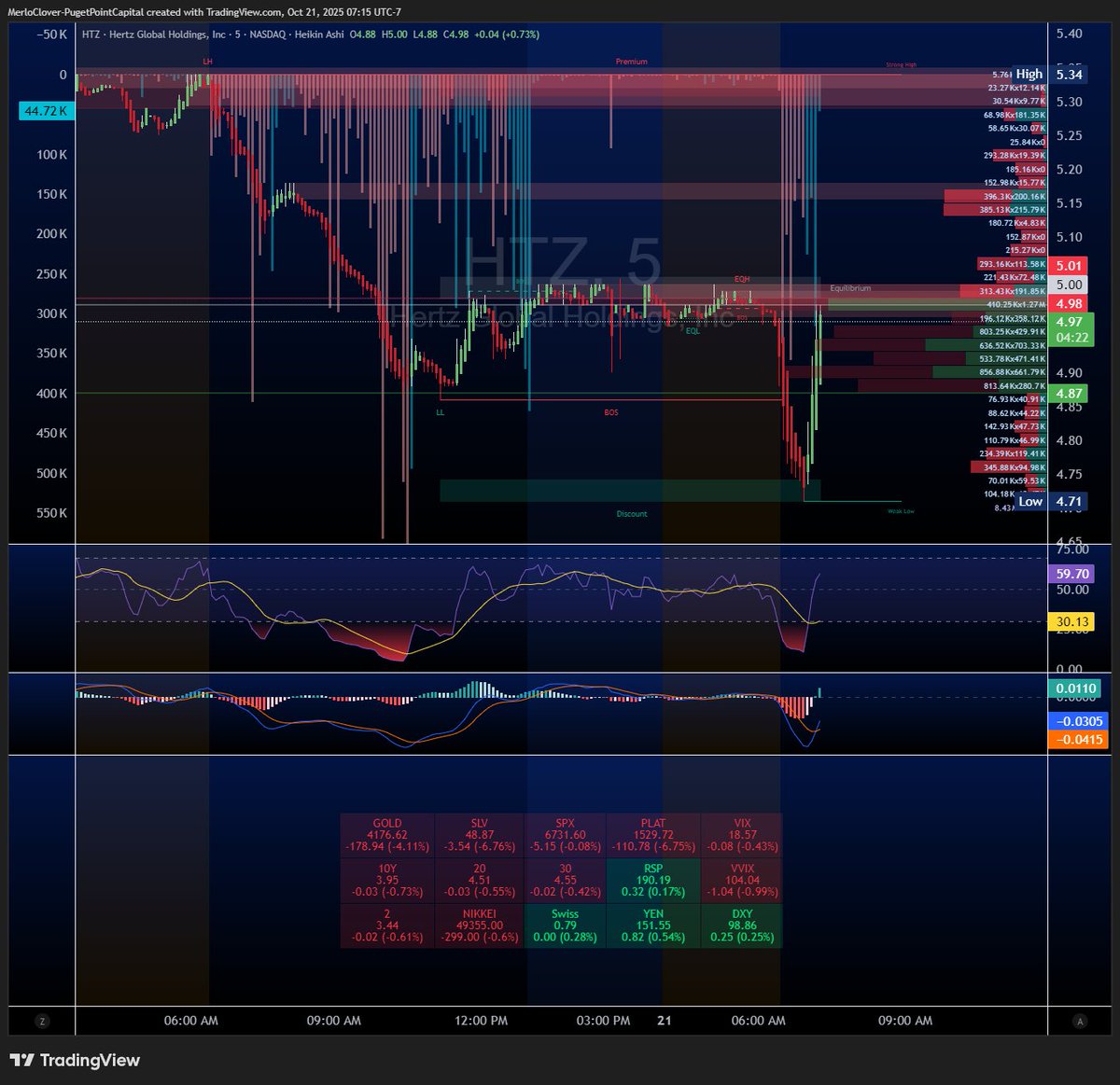Click the date 21 marker on time axis
The image size is (1120, 1085).
[664, 1021]
